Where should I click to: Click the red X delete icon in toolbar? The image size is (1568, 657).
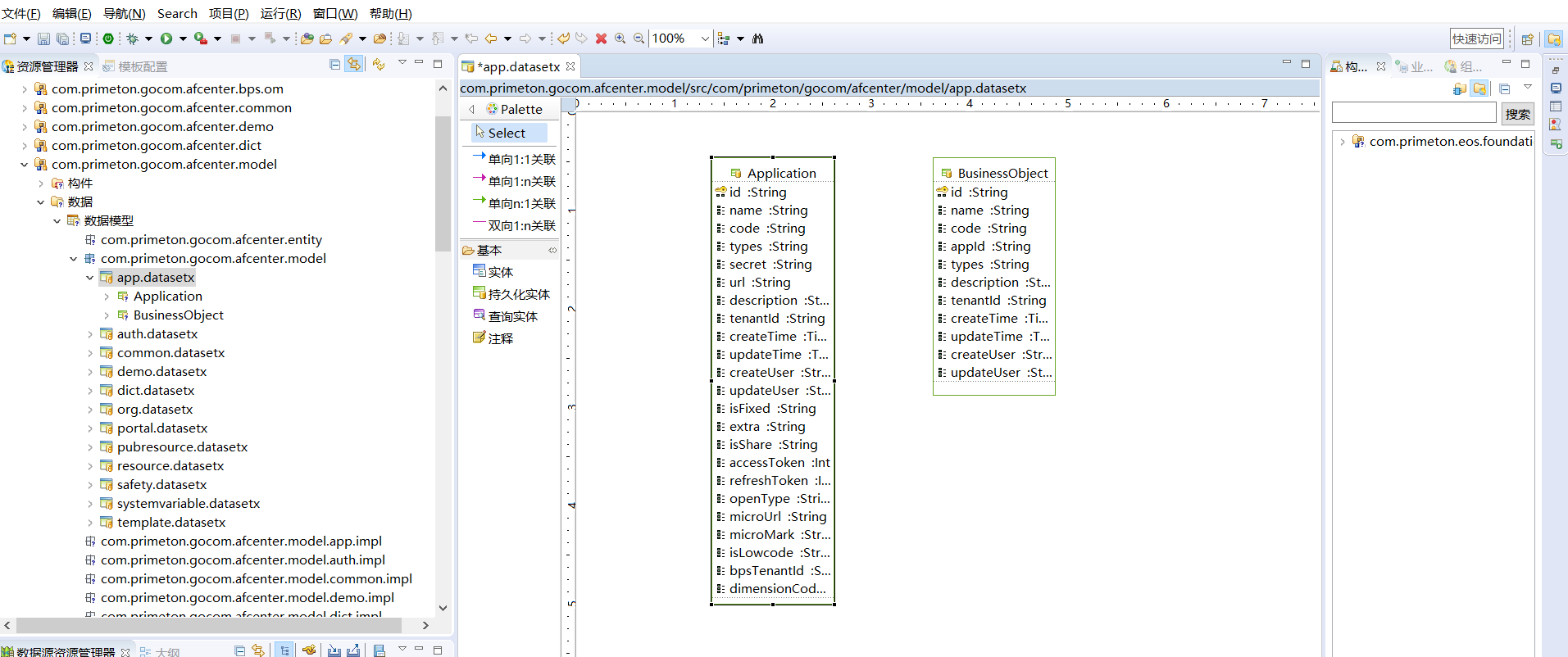(601, 39)
